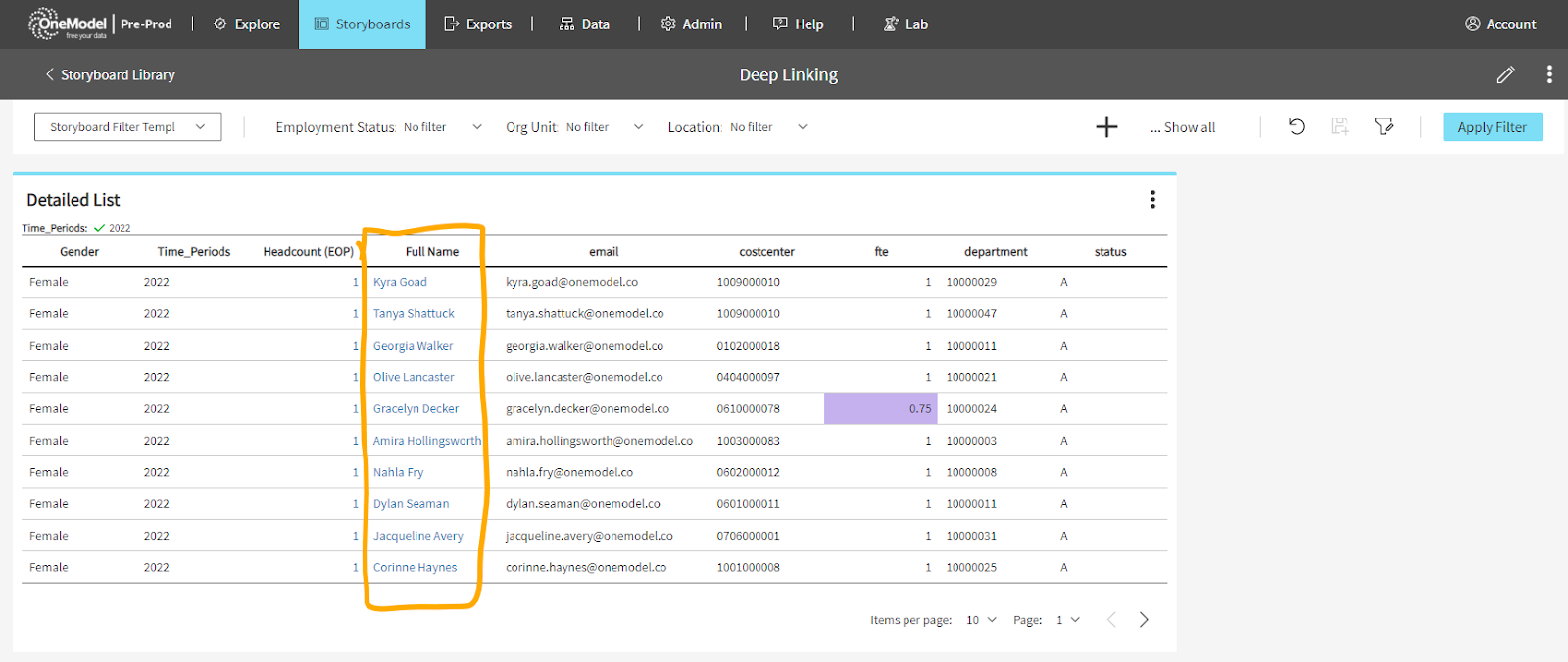1568x662 pixels.
Task: Click the pencil edit storyboard icon
Action: point(1505,74)
